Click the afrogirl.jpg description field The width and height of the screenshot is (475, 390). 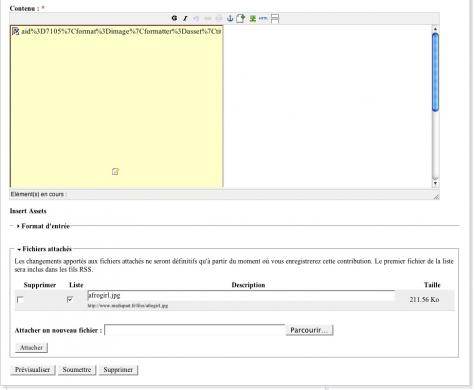(x=241, y=295)
